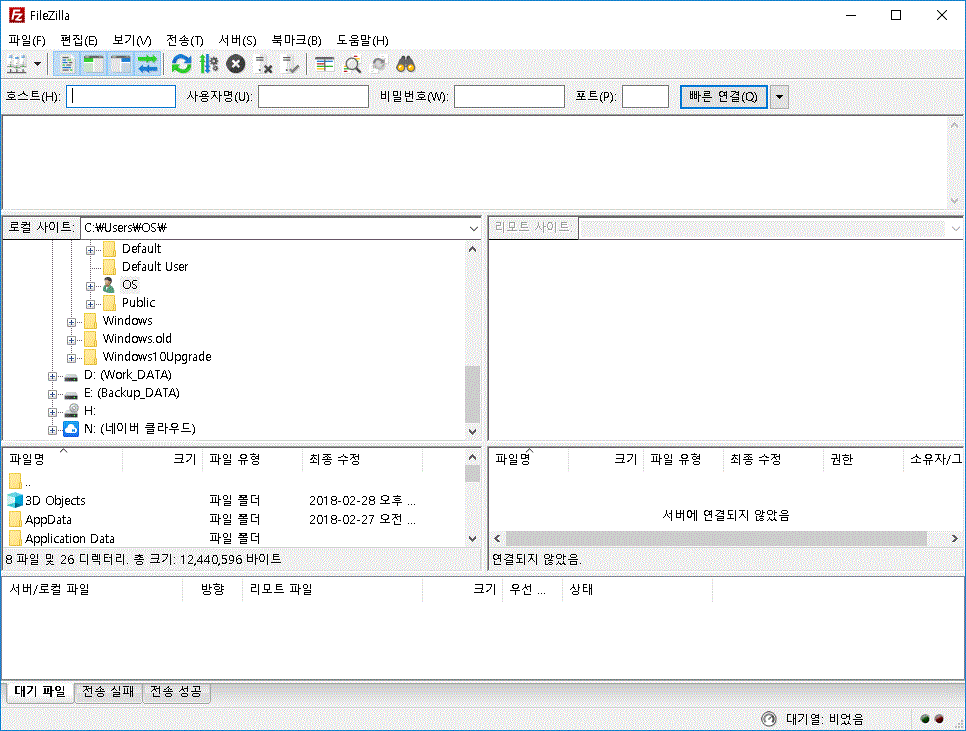Toggle the transfer queue display

148,64
